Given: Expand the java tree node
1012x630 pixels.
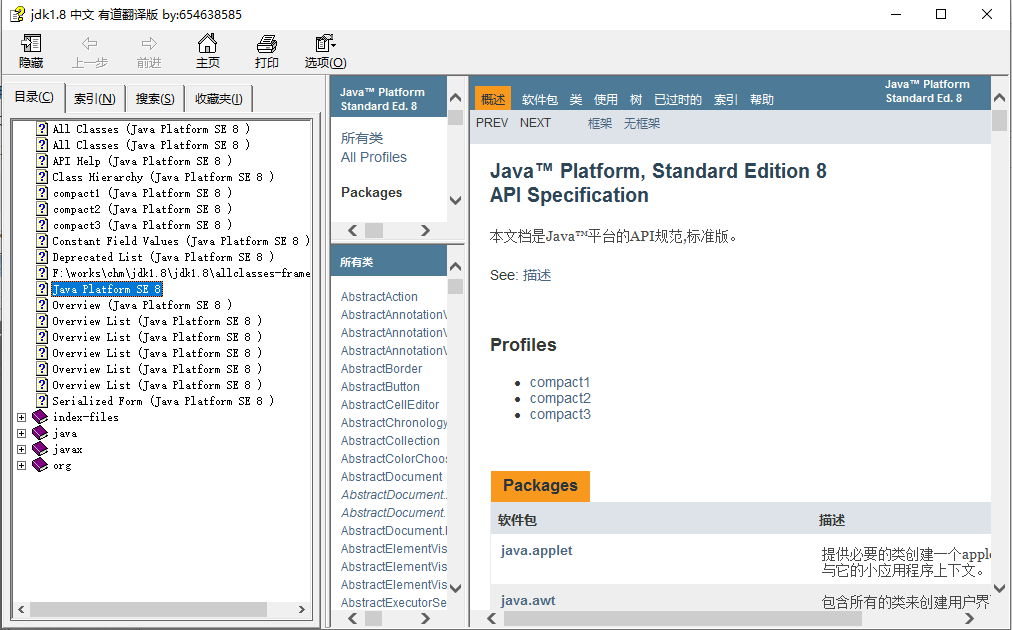Looking at the screenshot, I should (22, 433).
